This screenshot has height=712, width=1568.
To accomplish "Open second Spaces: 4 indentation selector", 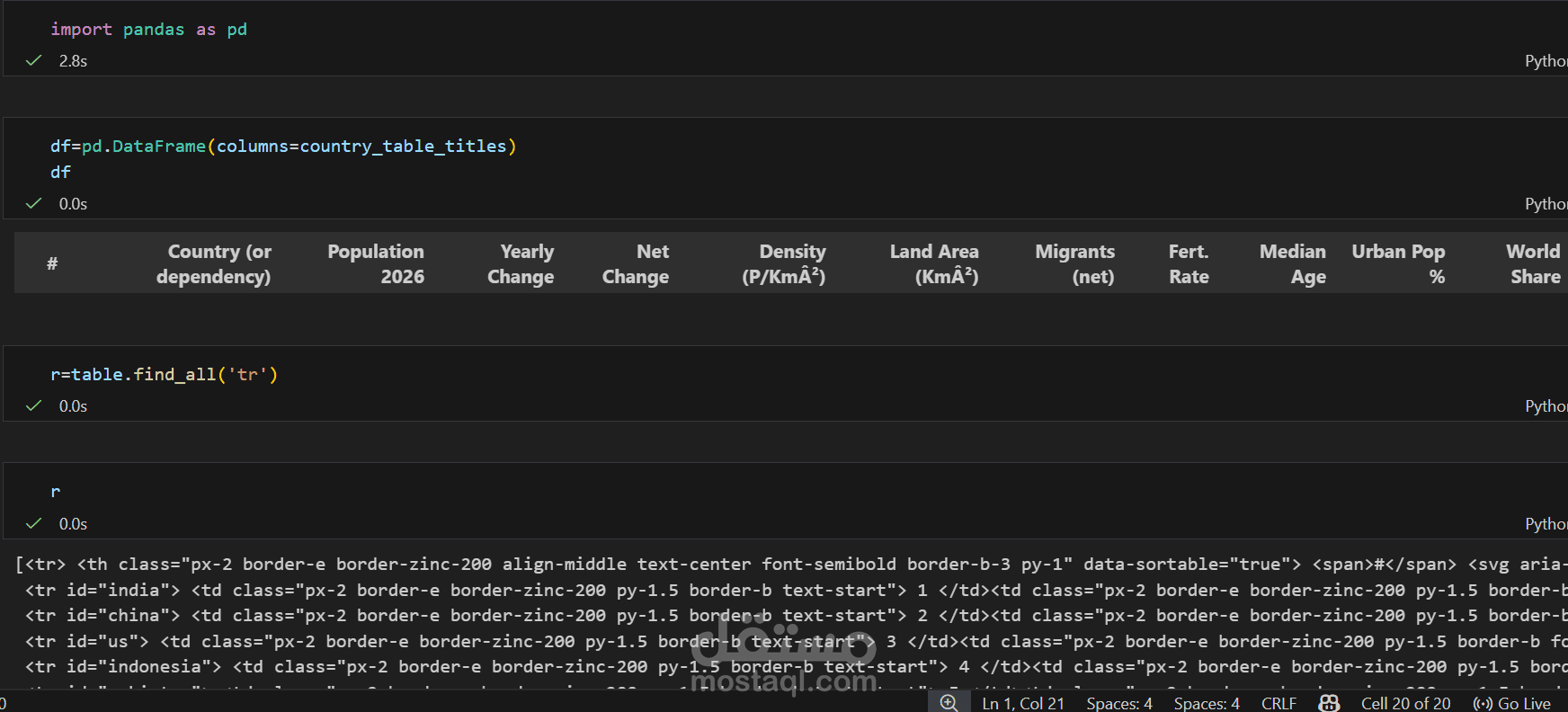I will tap(1207, 703).
